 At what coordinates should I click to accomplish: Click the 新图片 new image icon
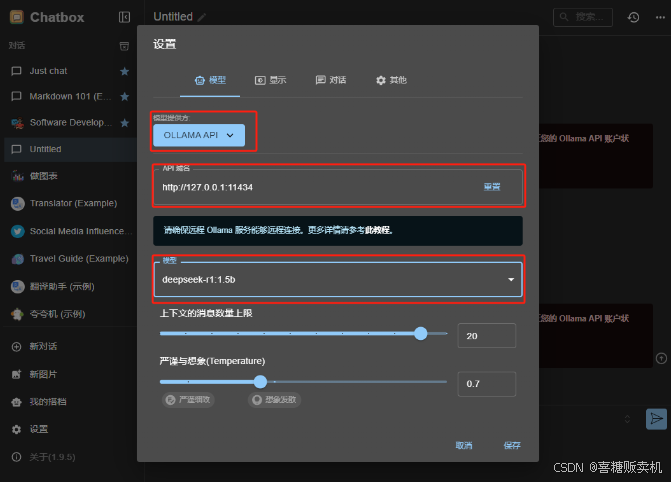(x=16, y=375)
